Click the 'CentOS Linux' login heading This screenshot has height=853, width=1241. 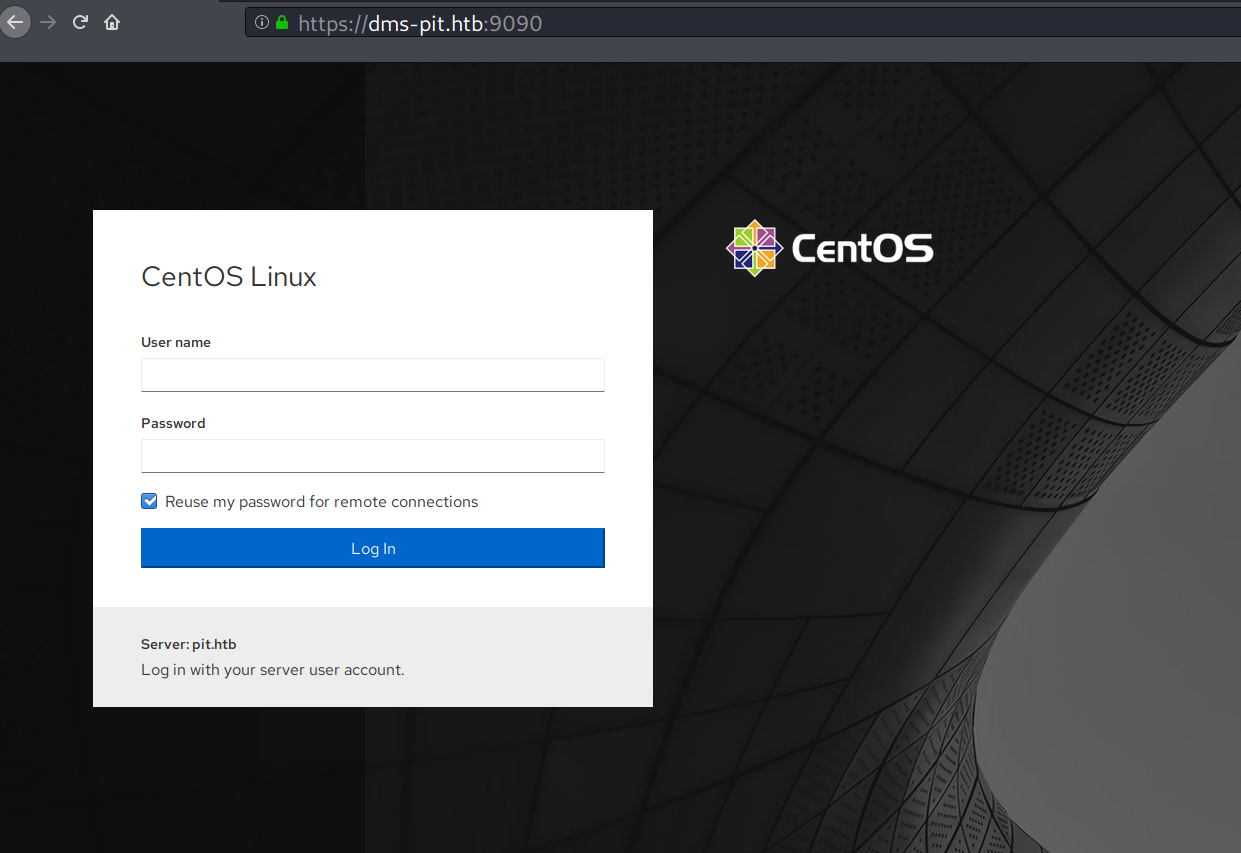pyautogui.click(x=229, y=277)
